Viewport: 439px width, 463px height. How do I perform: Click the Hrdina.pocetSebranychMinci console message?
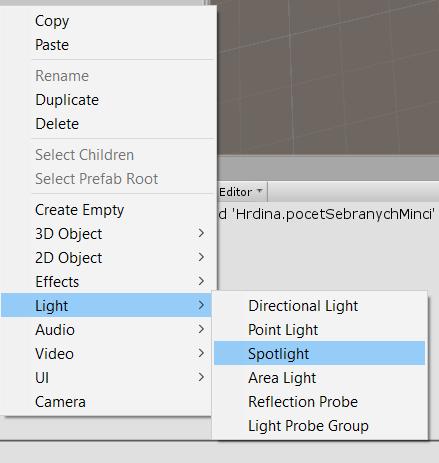328,214
